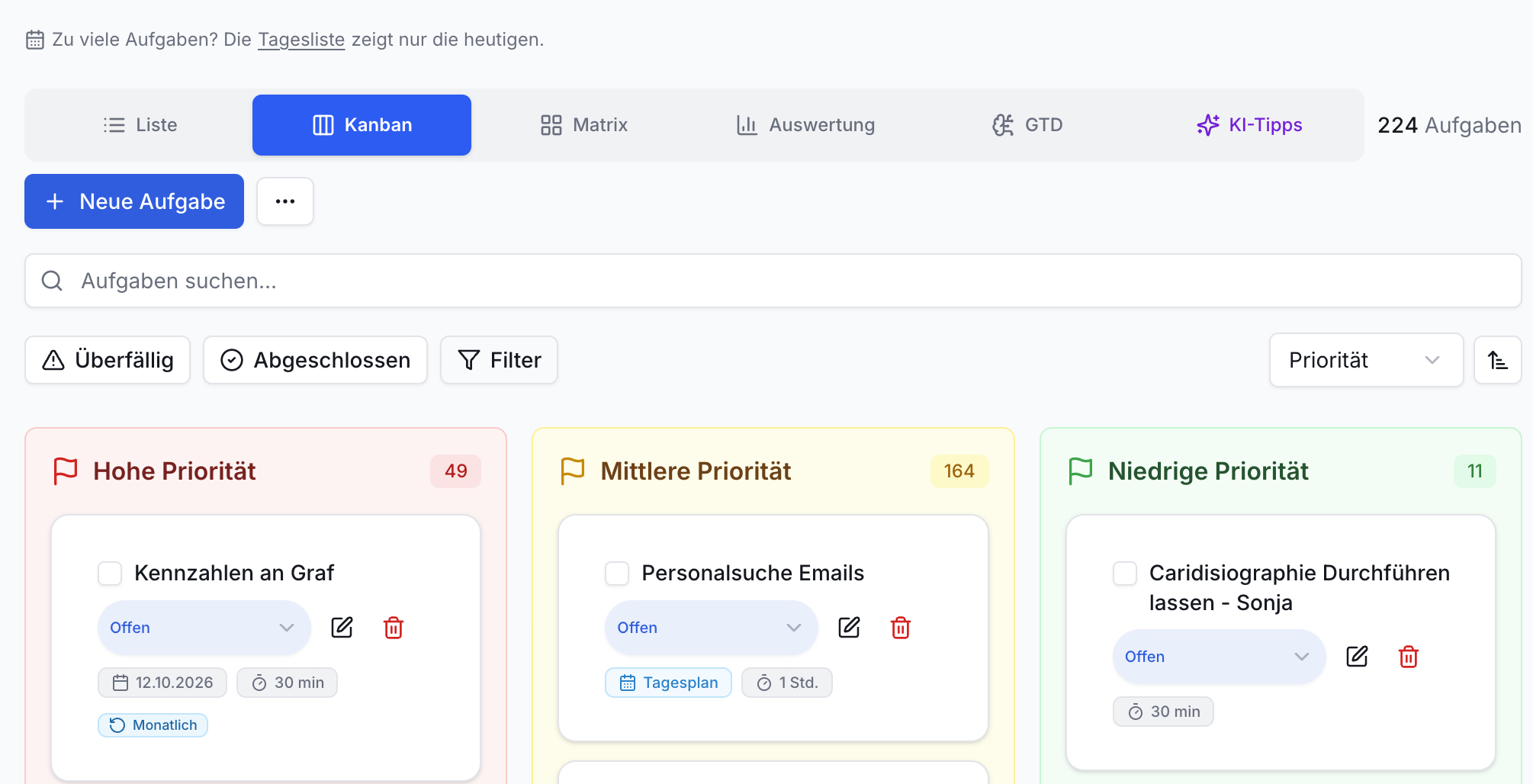Click the Monatlich recurrence badge

click(153, 725)
